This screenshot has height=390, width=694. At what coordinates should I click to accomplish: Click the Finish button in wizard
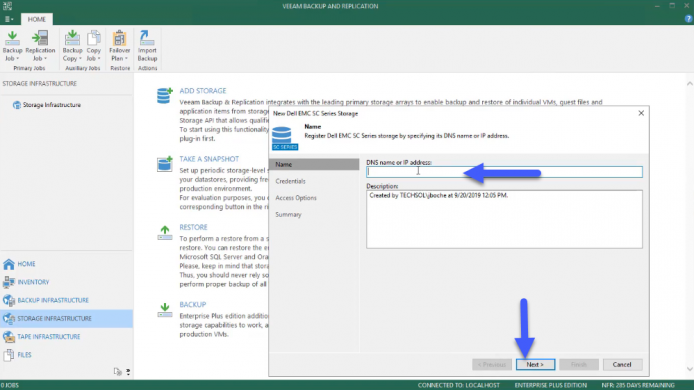(578, 364)
